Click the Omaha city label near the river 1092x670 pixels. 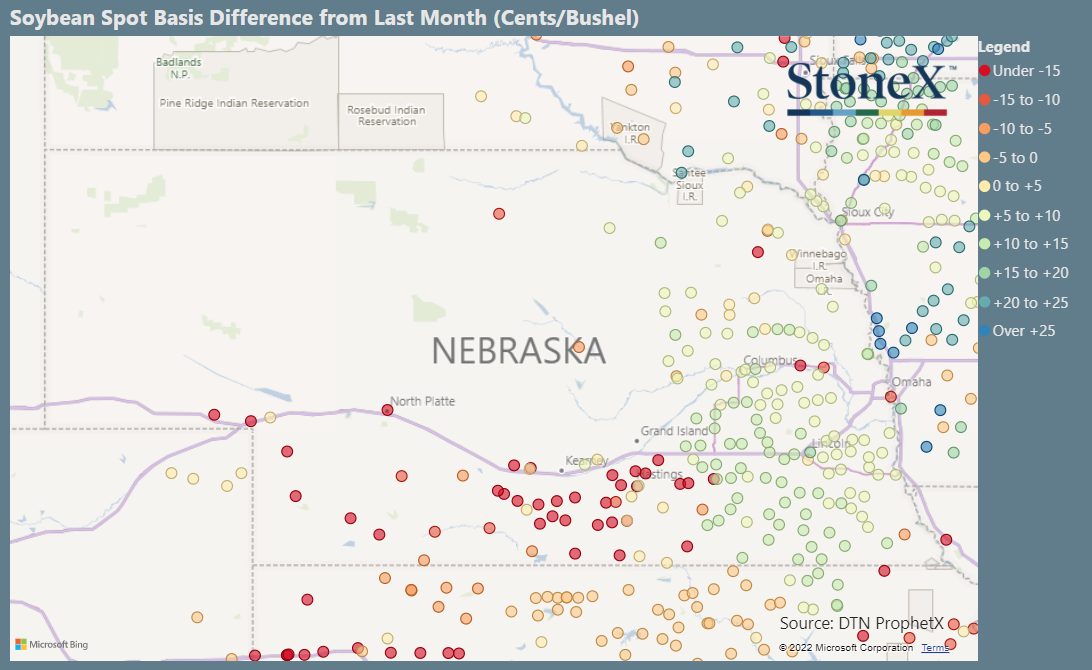pos(911,382)
